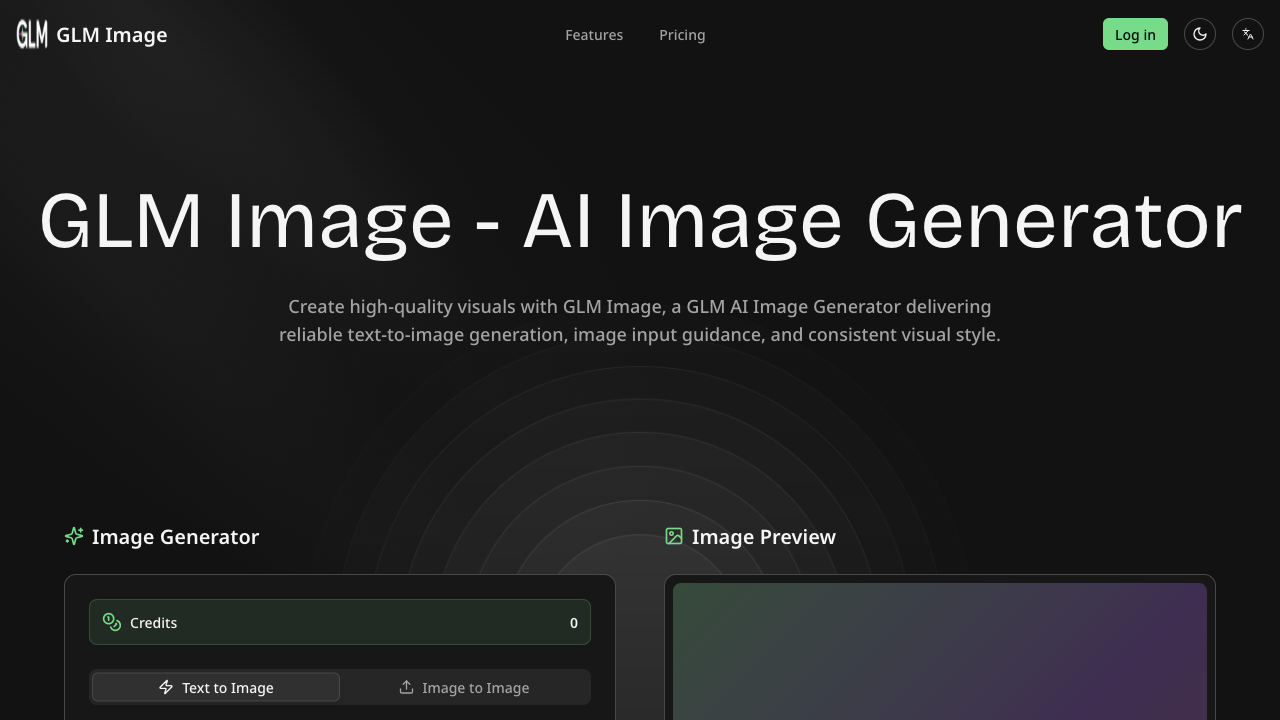Image resolution: width=1280 pixels, height=720 pixels.
Task: Click the description paragraph under the headline
Action: (640, 320)
